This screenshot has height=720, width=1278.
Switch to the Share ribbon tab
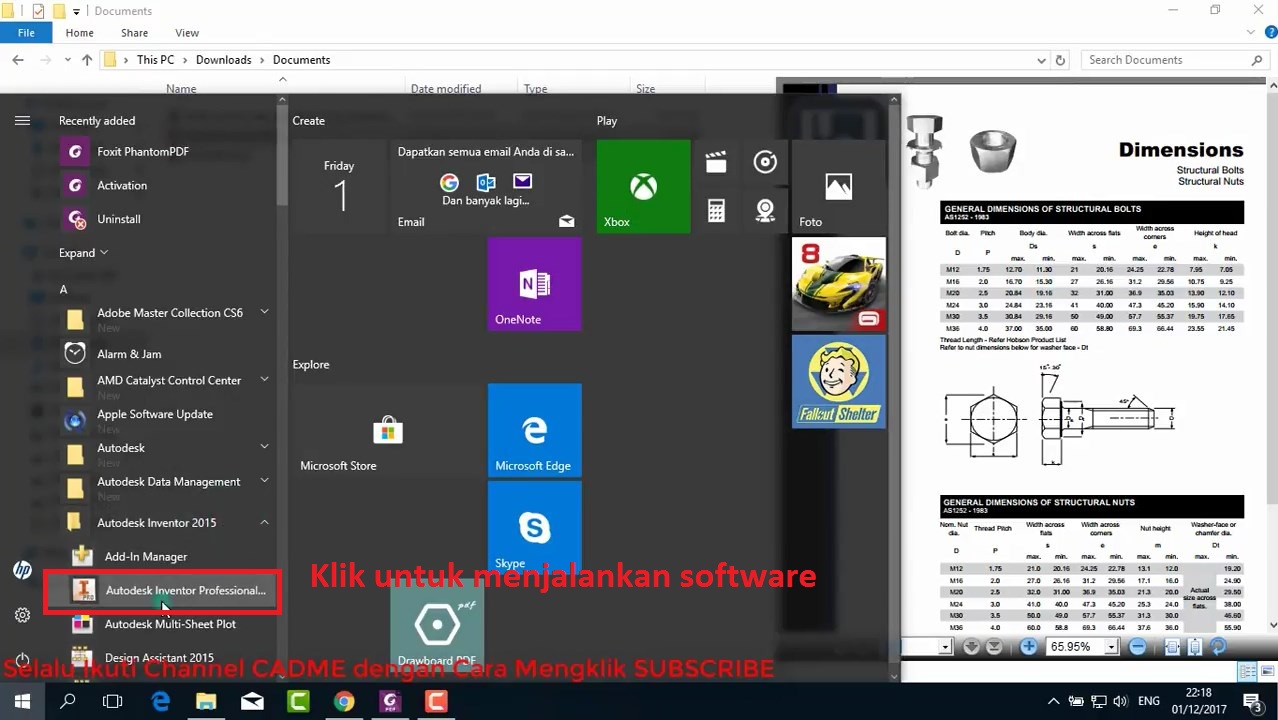[x=134, y=32]
